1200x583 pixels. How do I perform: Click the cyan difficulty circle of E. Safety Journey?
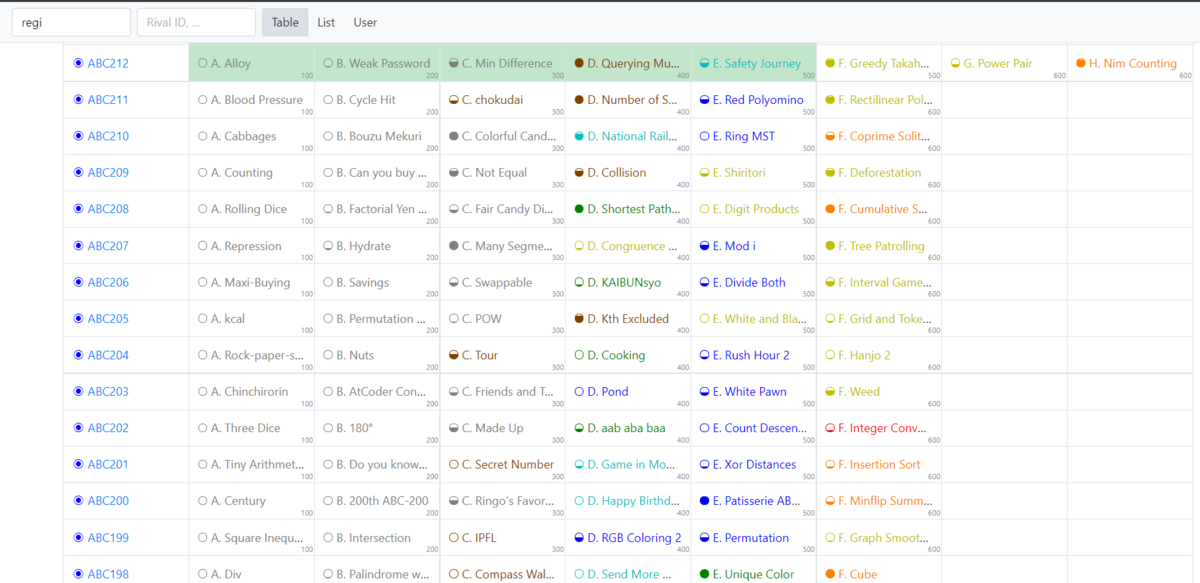click(x=704, y=63)
